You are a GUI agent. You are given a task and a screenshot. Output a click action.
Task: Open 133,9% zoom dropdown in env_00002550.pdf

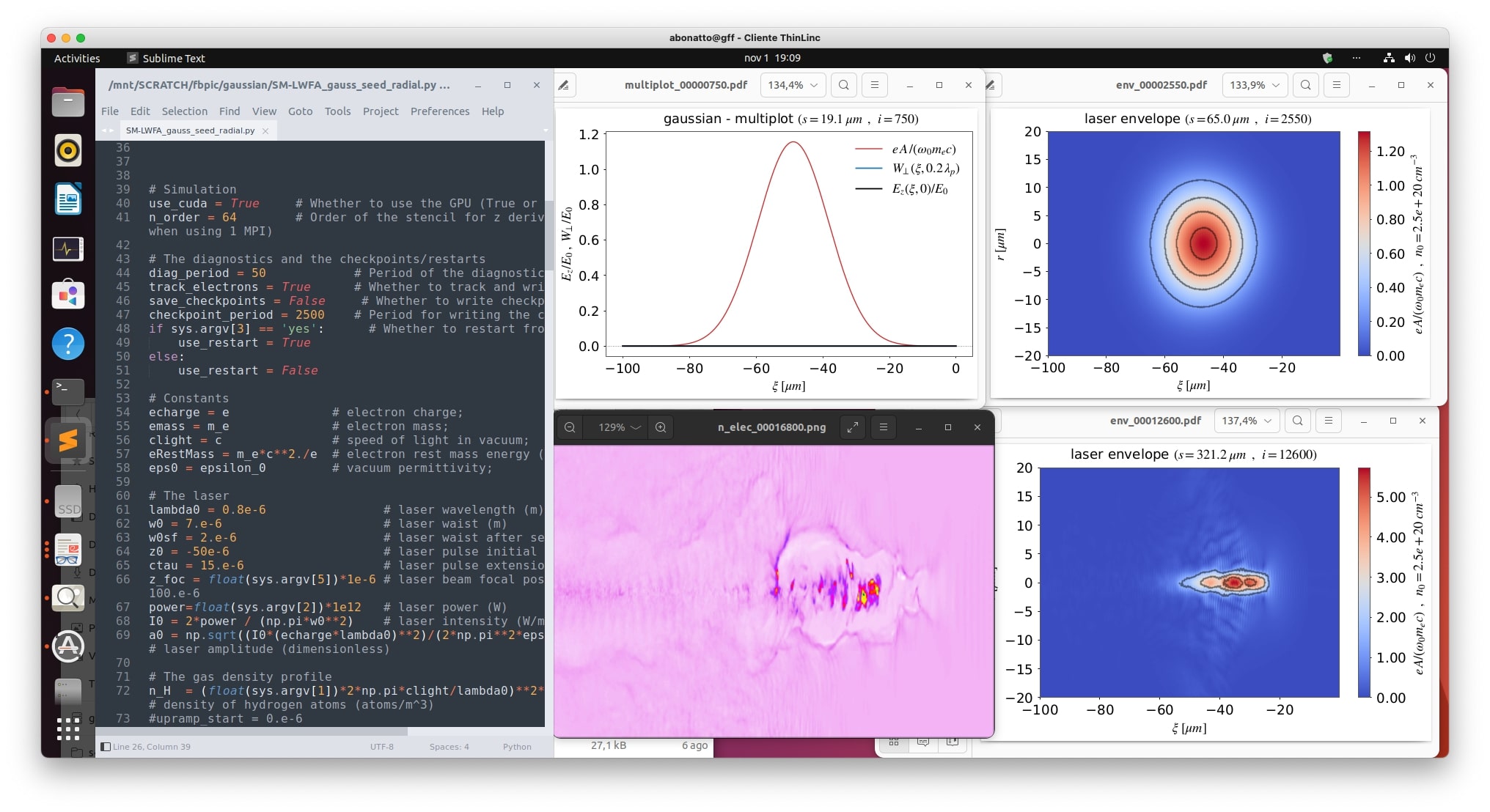click(x=1255, y=86)
